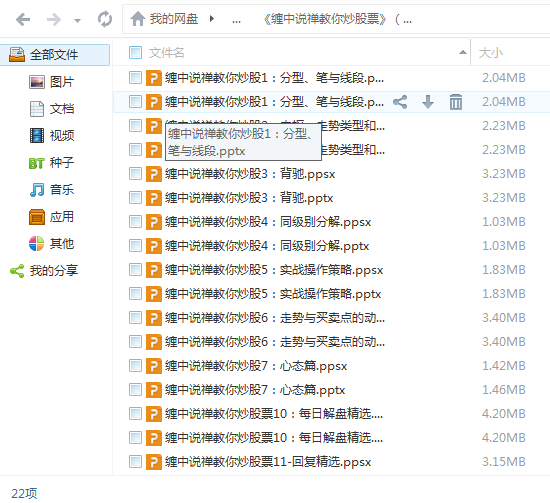
Task: Click the back navigation arrow
Action: [x=23, y=19]
